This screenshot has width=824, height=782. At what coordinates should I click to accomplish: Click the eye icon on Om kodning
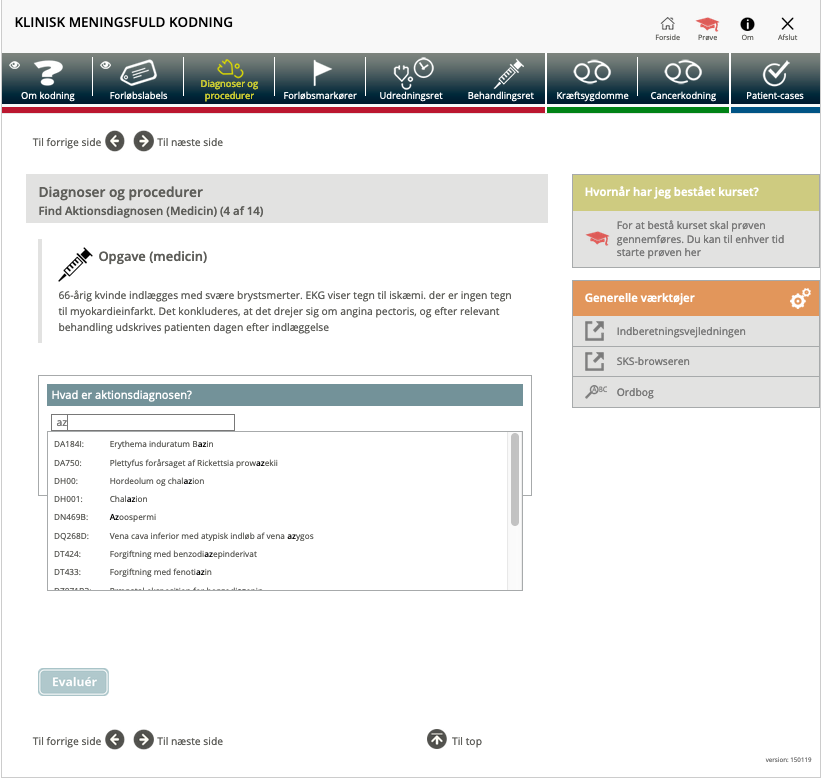click(15, 65)
